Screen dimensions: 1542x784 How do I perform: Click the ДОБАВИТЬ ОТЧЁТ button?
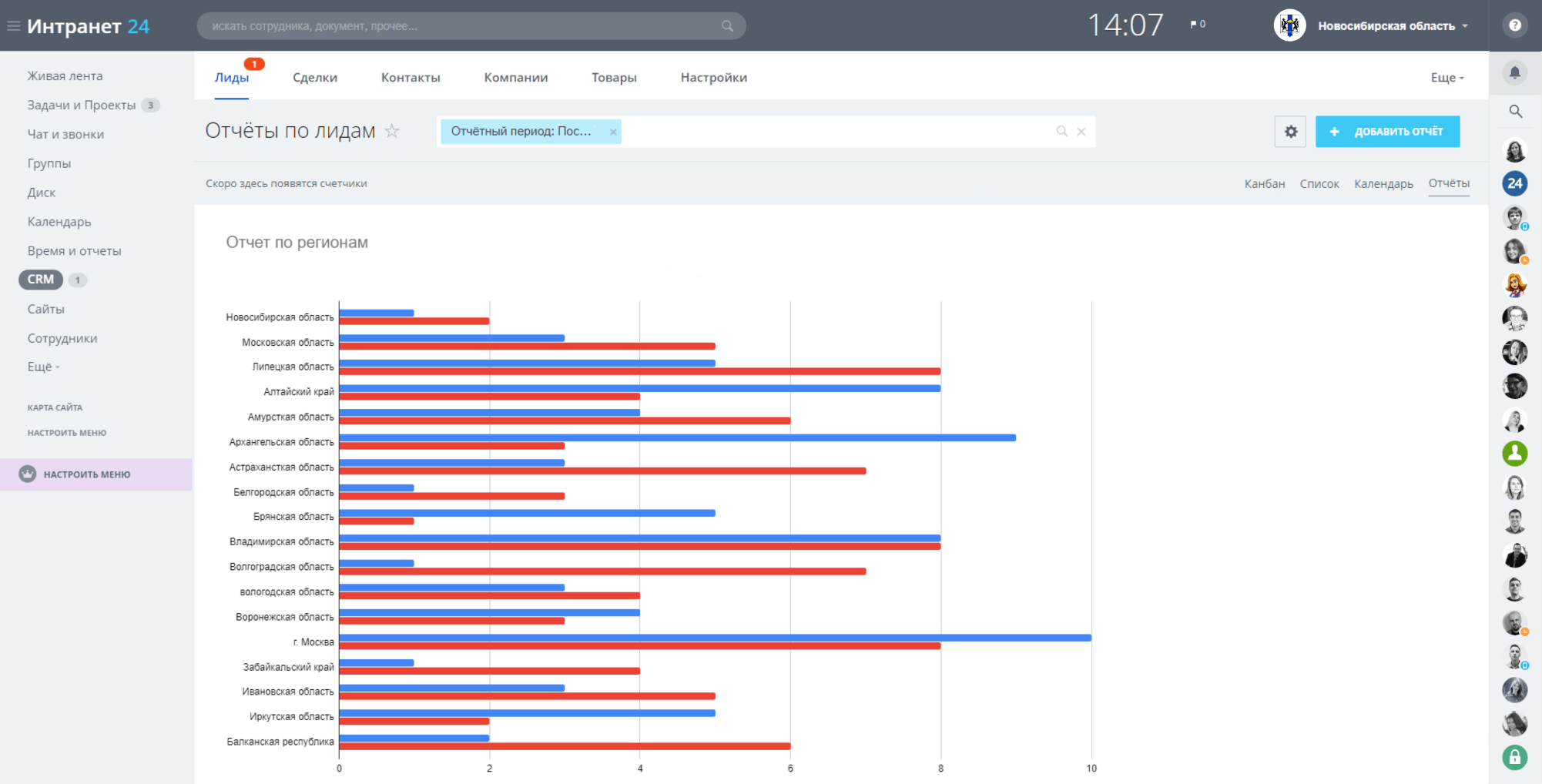(x=1387, y=132)
